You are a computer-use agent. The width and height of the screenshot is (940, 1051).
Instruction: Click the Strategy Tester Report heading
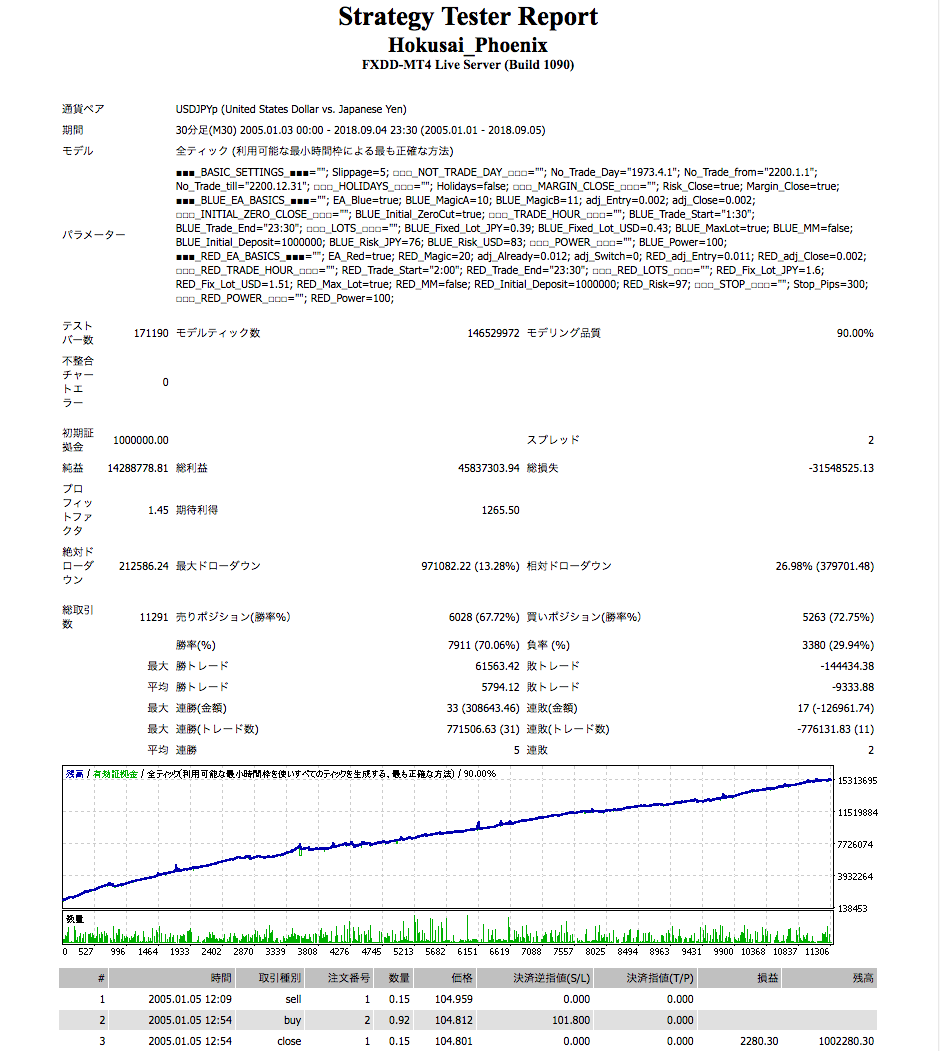468,17
